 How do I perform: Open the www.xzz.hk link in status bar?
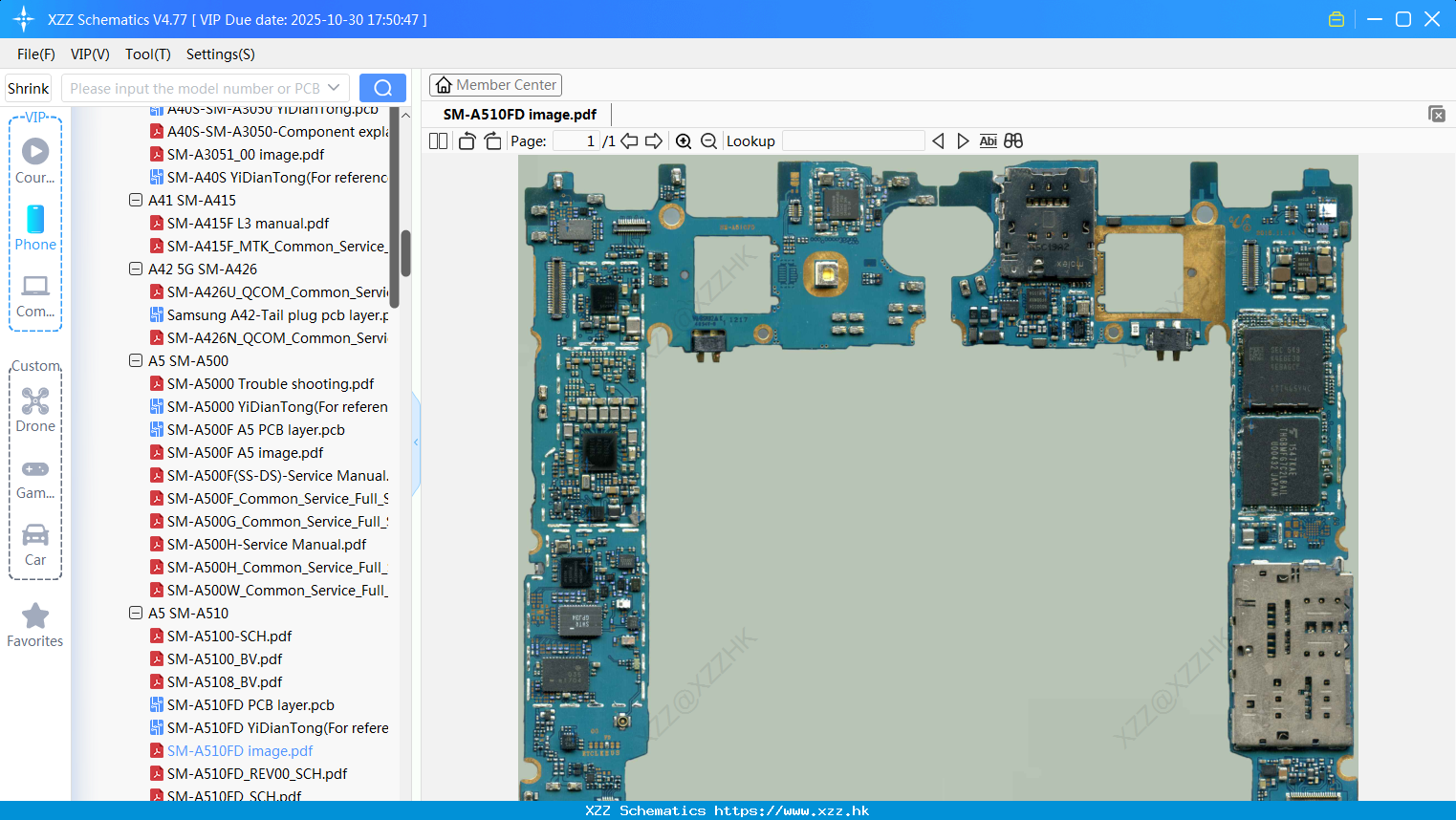coord(792,810)
